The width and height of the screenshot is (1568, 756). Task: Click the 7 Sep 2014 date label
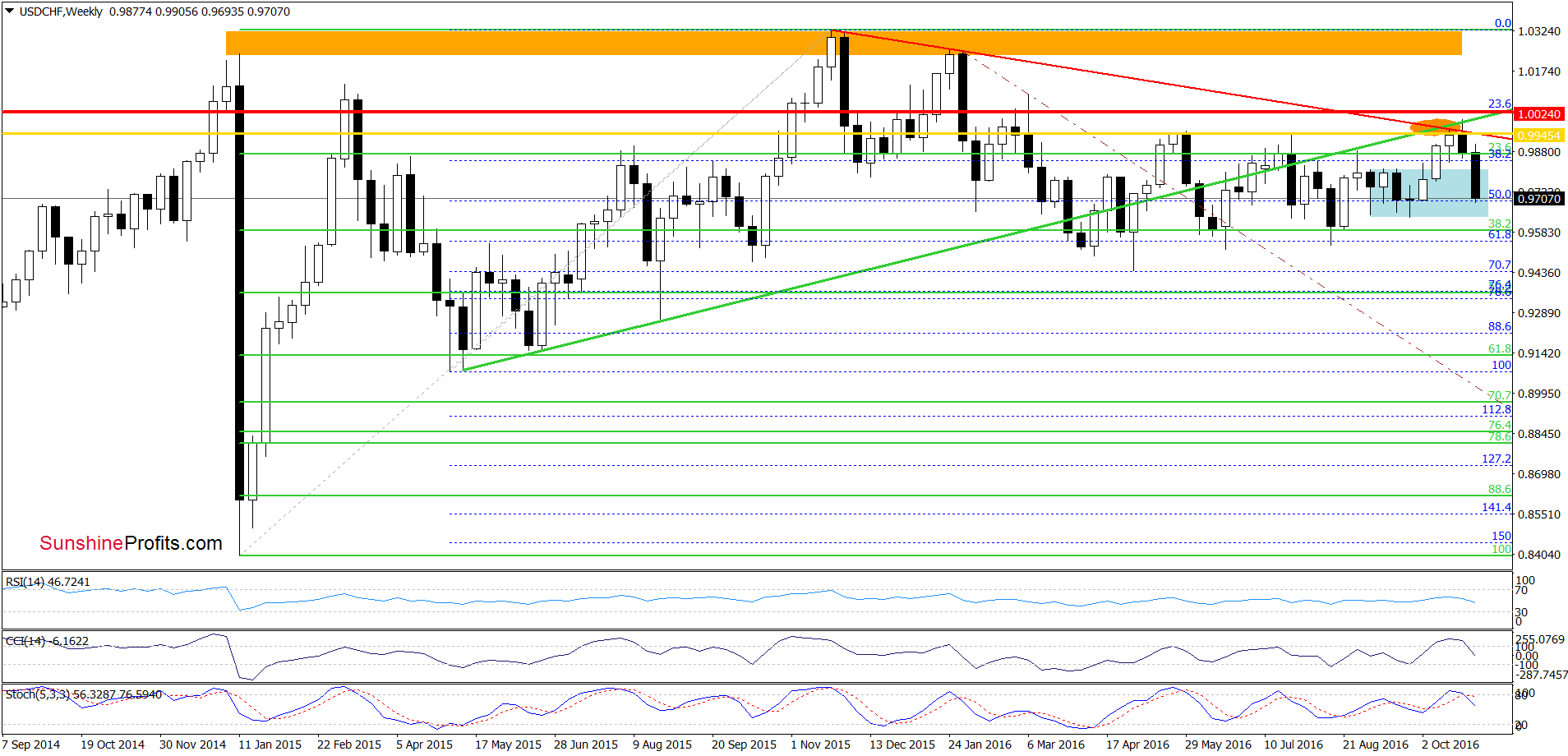pos(31,744)
